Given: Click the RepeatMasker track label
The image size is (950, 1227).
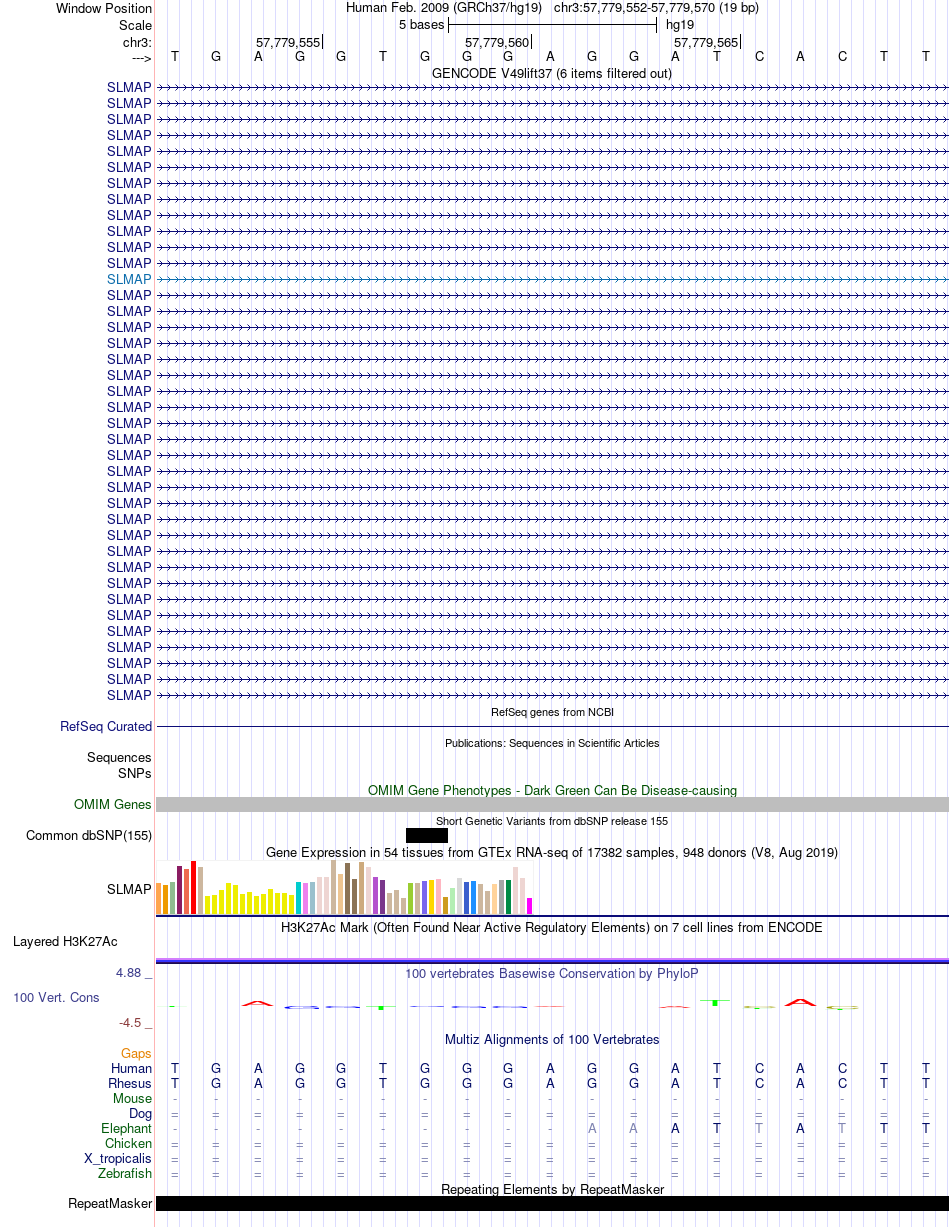Looking at the screenshot, I should (110, 1204).
